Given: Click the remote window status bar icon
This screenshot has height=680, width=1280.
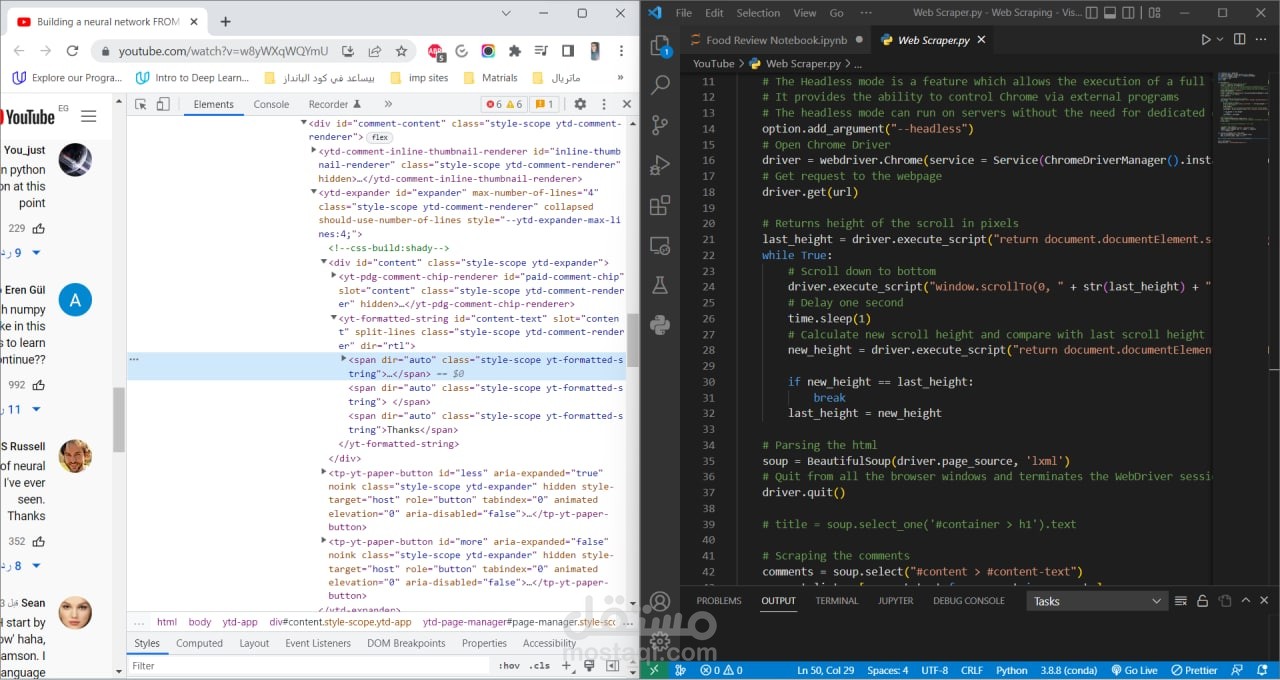Looking at the screenshot, I should [654, 670].
